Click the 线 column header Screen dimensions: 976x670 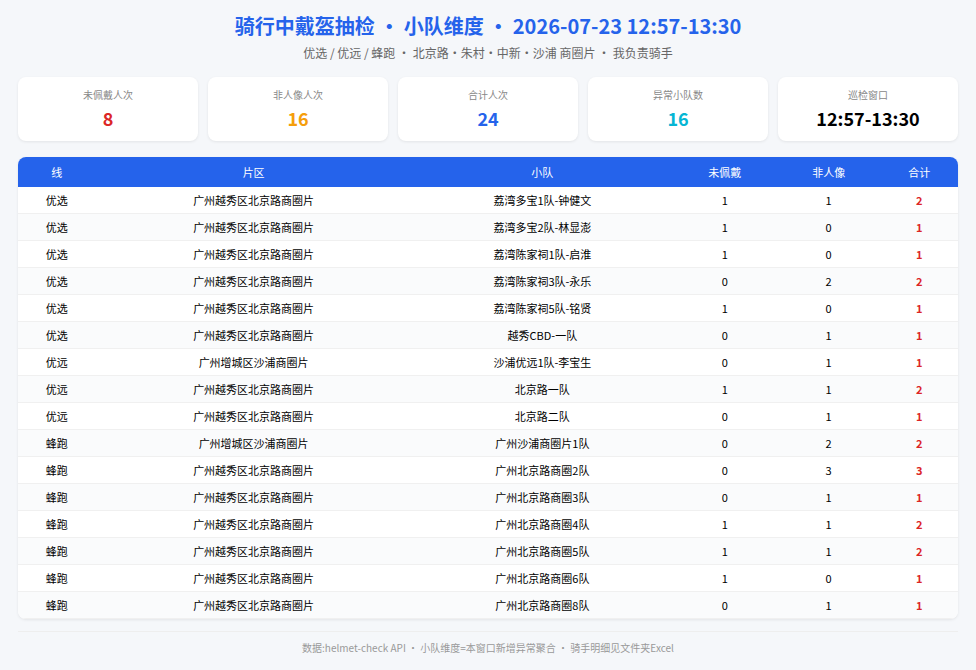point(57,172)
